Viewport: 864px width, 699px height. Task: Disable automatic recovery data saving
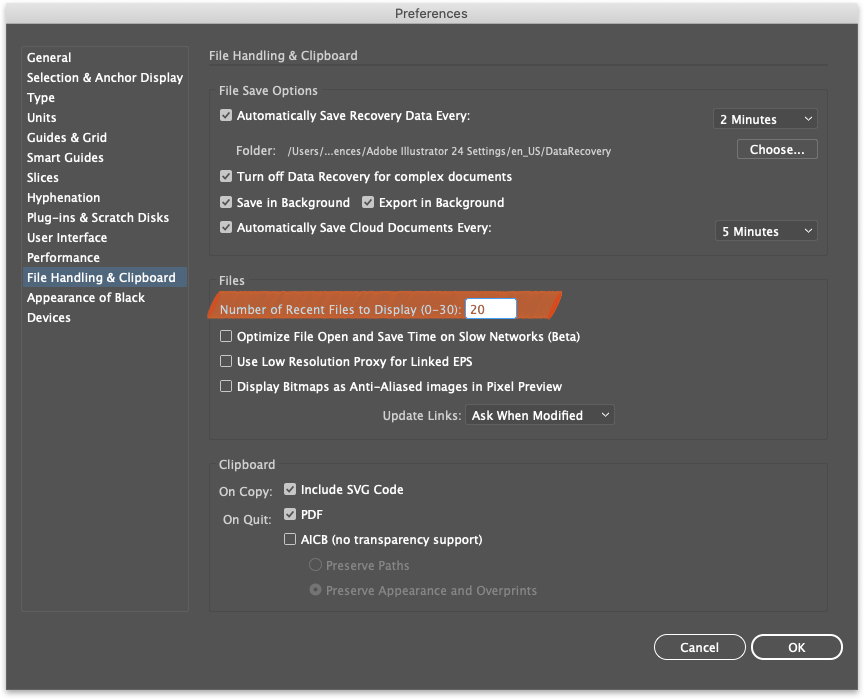point(225,115)
